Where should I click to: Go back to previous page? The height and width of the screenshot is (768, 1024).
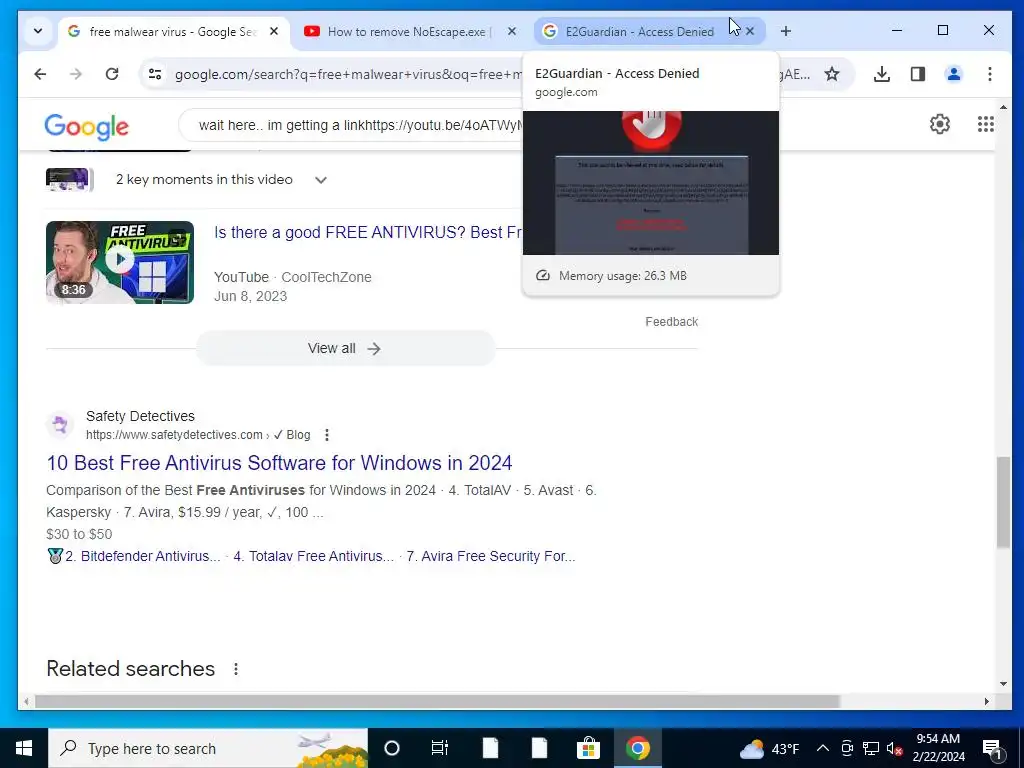point(40,74)
